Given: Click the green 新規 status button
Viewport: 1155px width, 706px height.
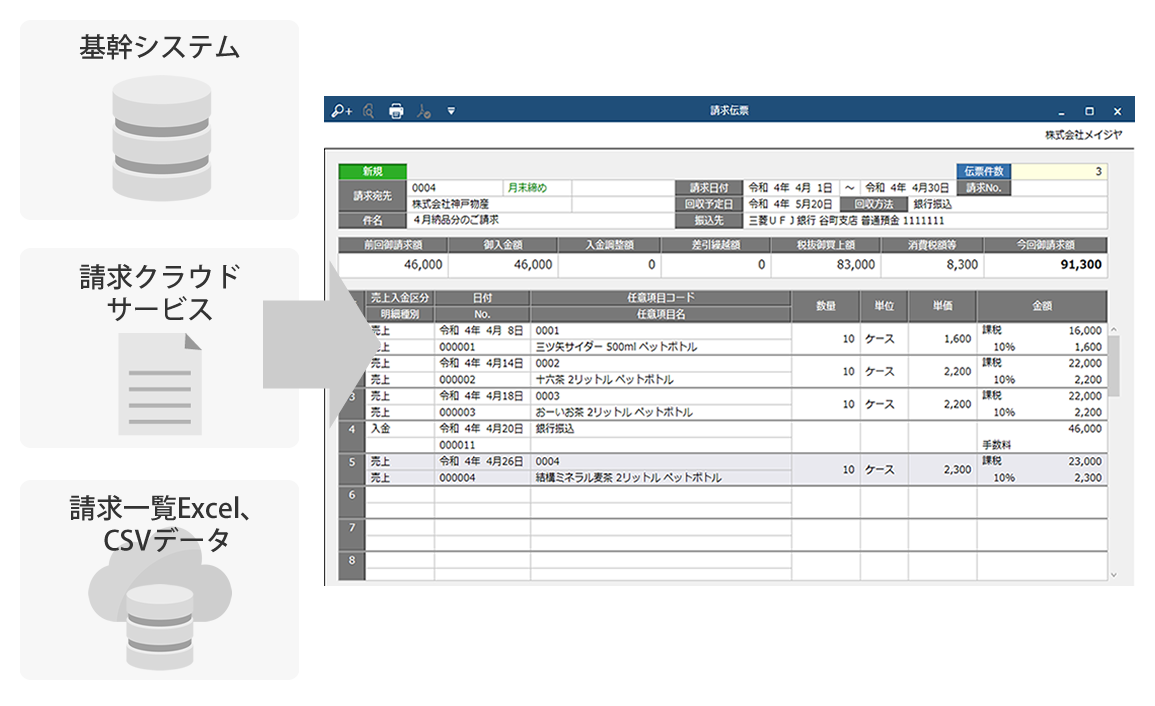Looking at the screenshot, I should (372, 172).
